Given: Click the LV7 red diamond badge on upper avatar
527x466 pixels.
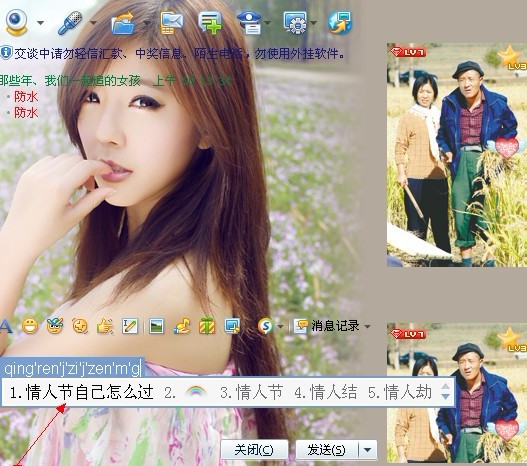Looking at the screenshot, I should [x=408, y=52].
